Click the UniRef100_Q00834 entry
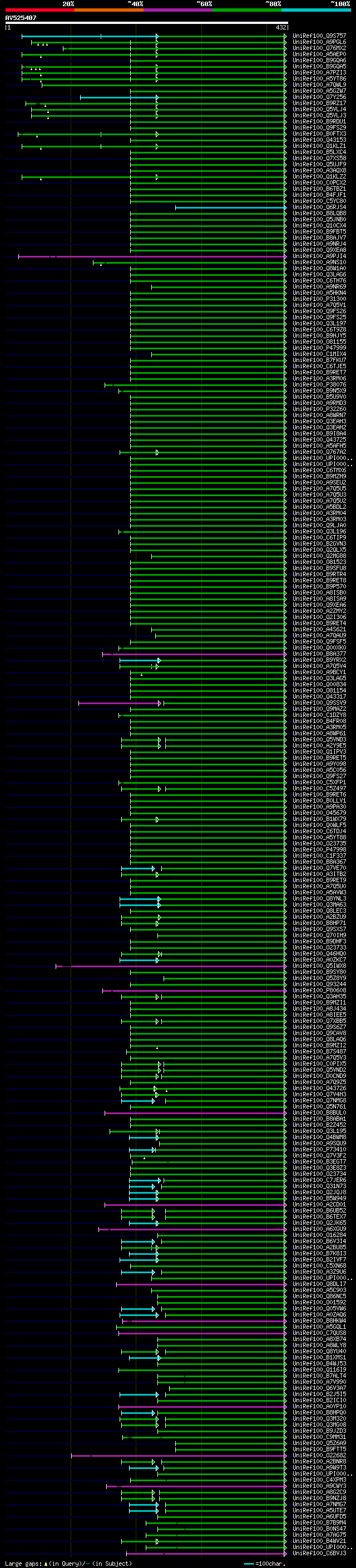356x1568 pixels. click(319, 685)
